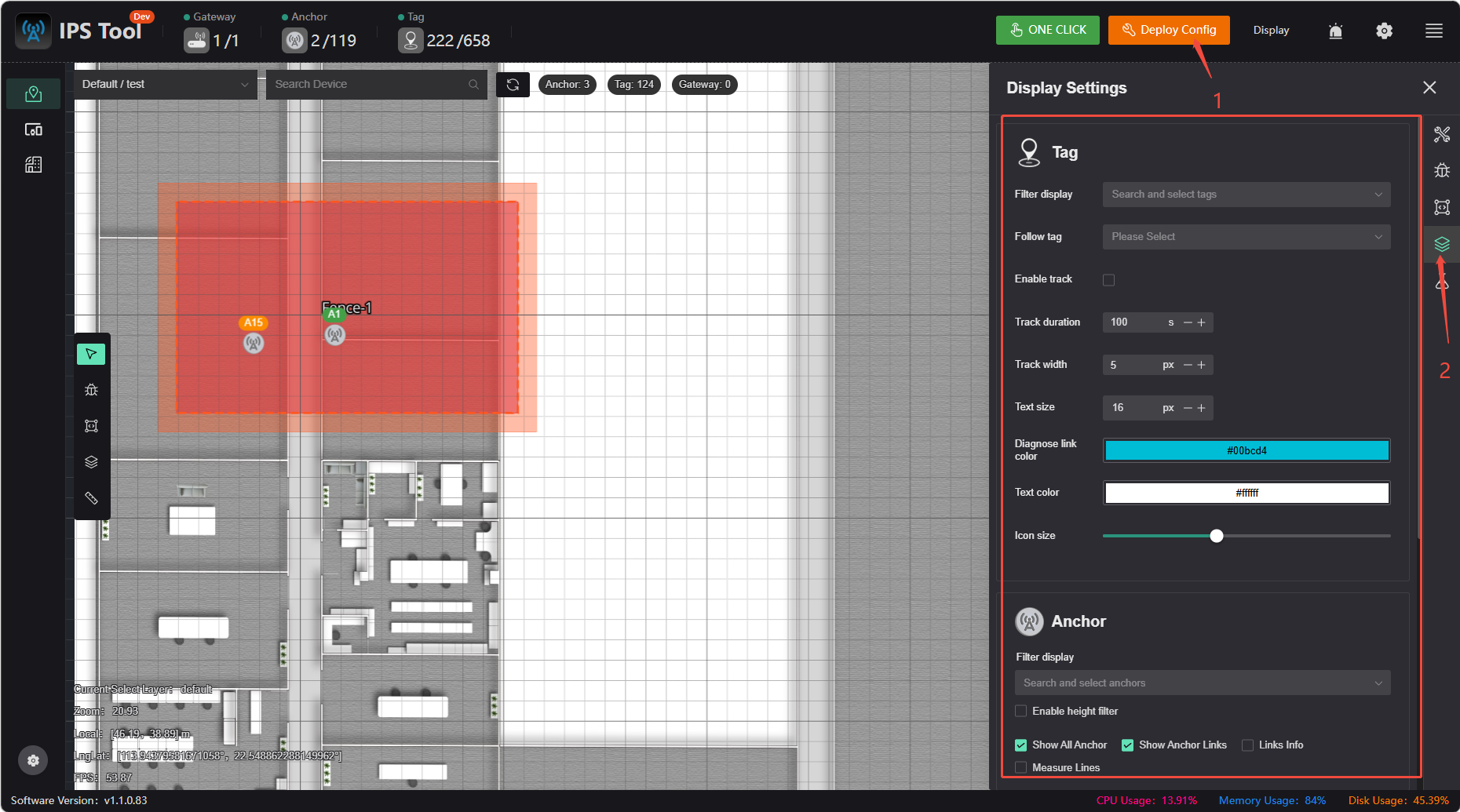
Task: Click the A1 anchor icon on map
Action: coord(335,335)
